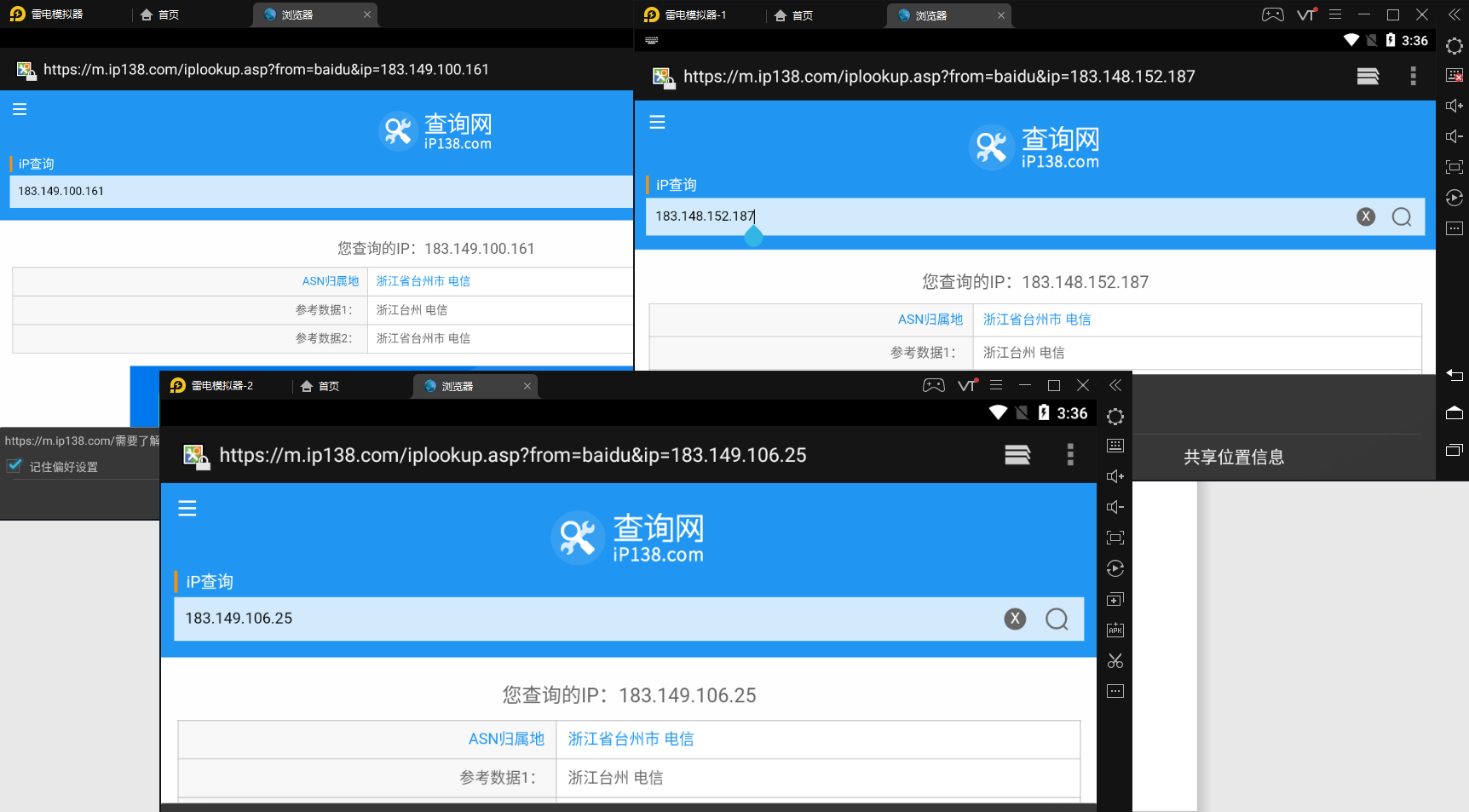The image size is (1469, 812).
Task: Collapse the 雷电模拟器-1 sidebar
Action: click(x=1455, y=14)
